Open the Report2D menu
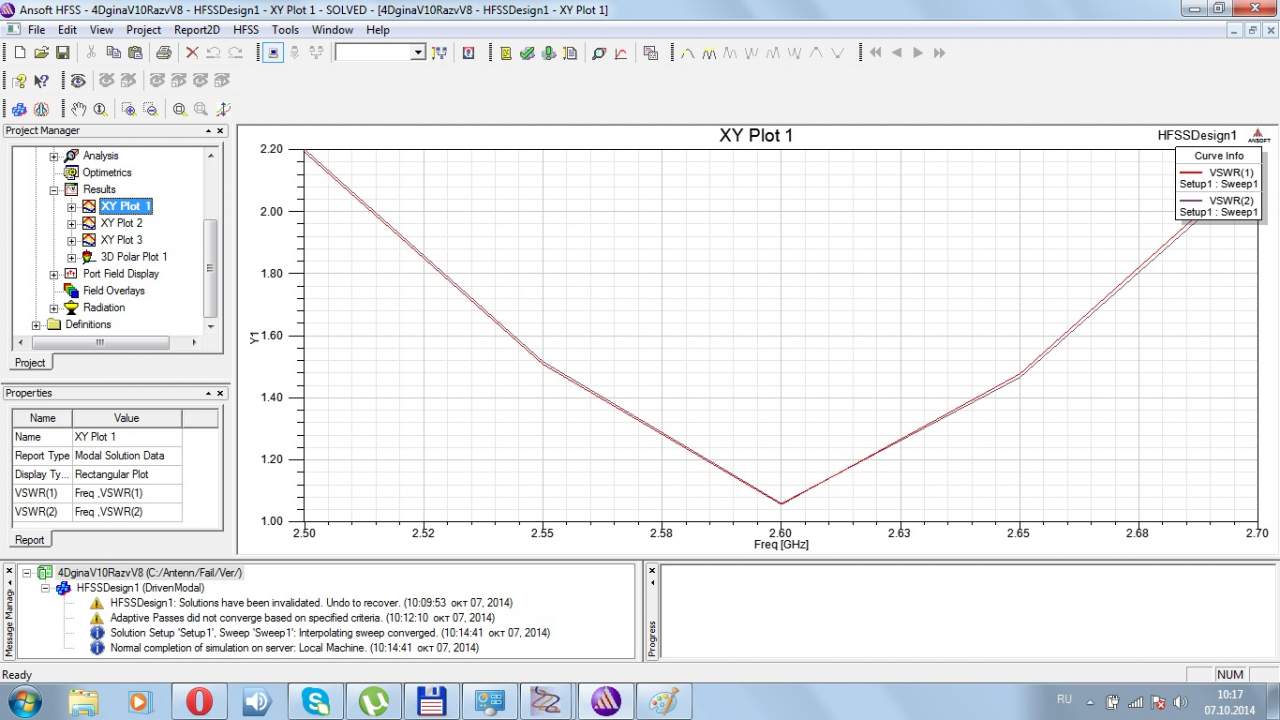This screenshot has height=720, width=1280. (196, 30)
